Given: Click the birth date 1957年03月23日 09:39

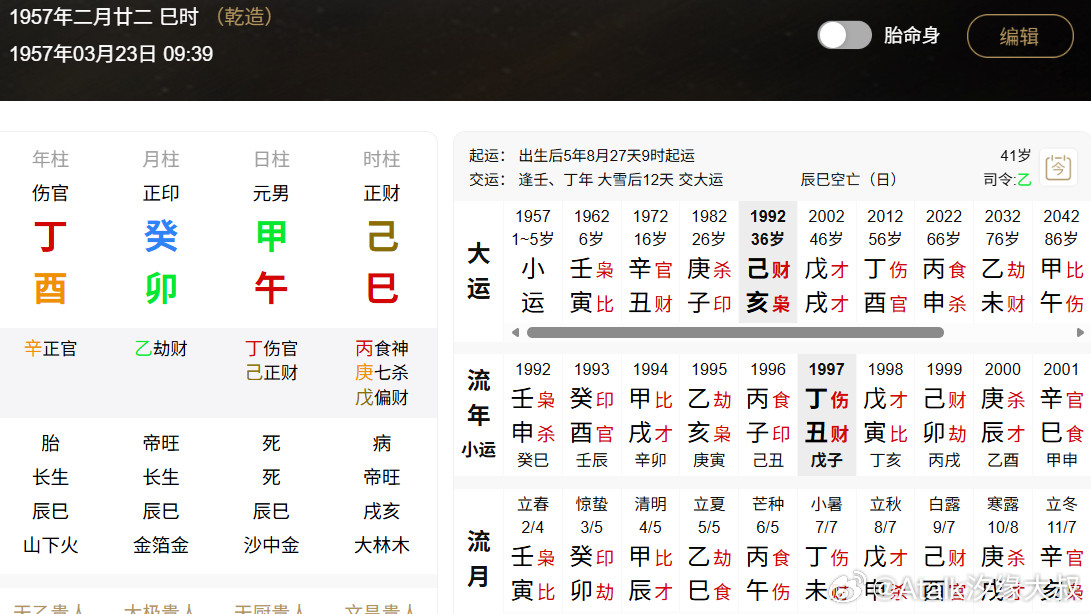Looking at the screenshot, I should pos(111,54).
